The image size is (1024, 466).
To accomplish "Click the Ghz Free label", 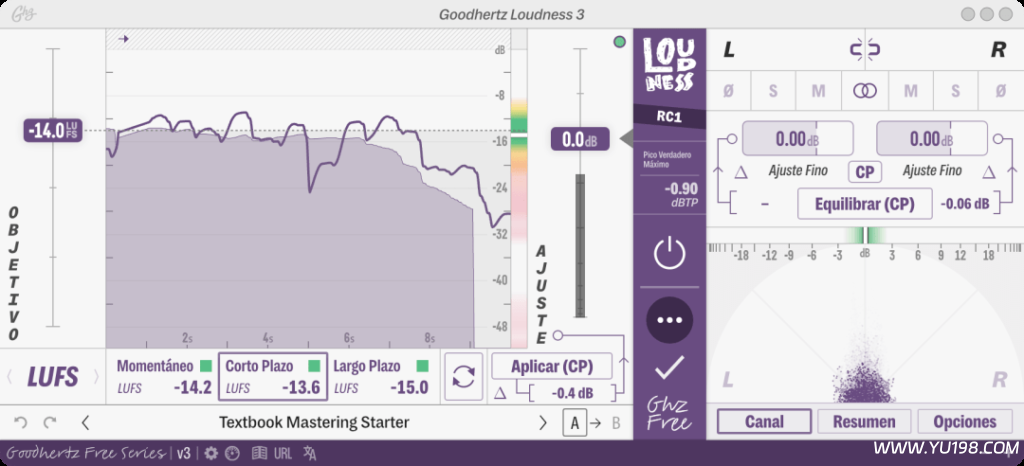I will pyautogui.click(x=669, y=412).
